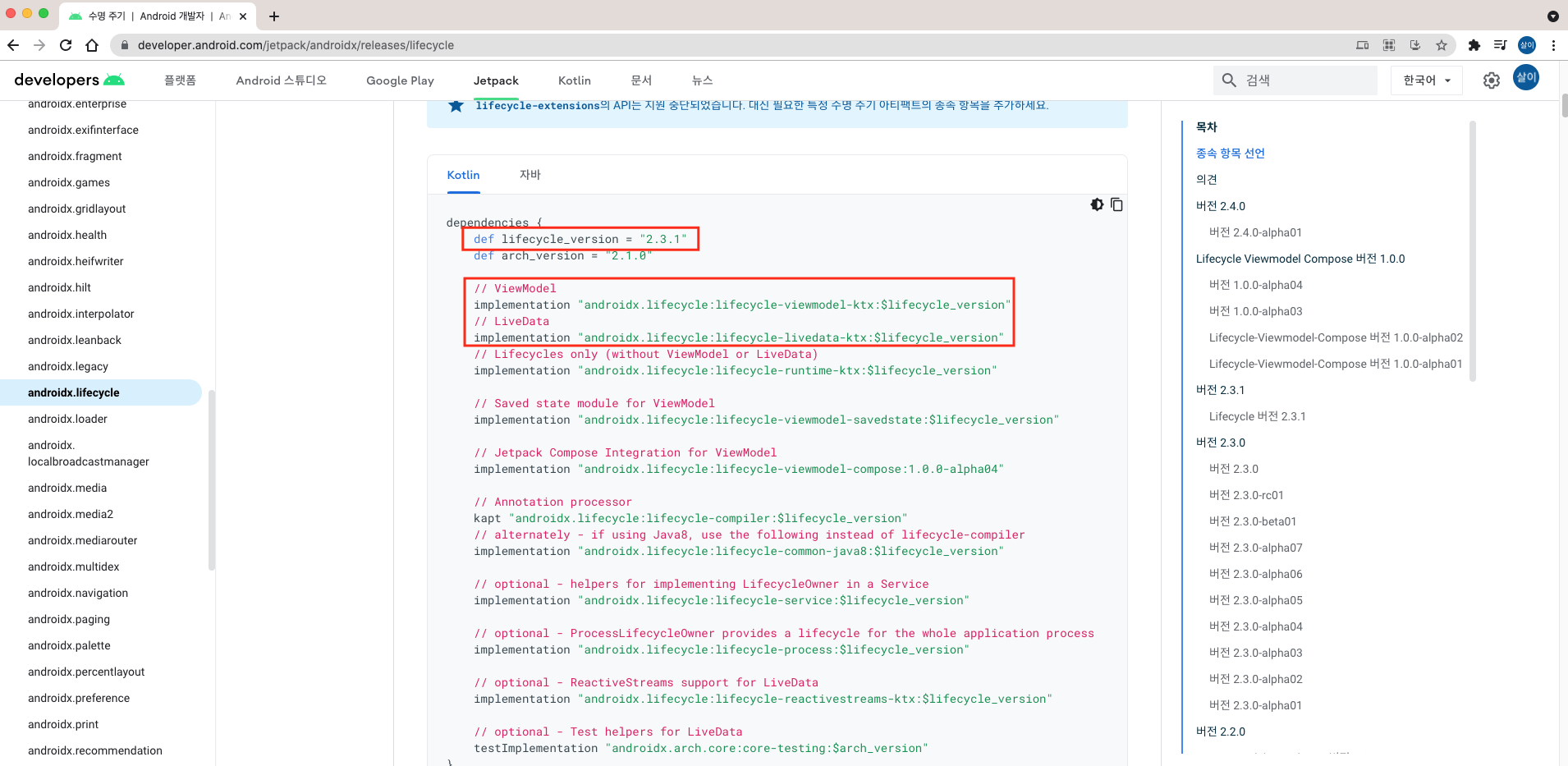Open androidx.media2 in sidebar

click(71, 514)
